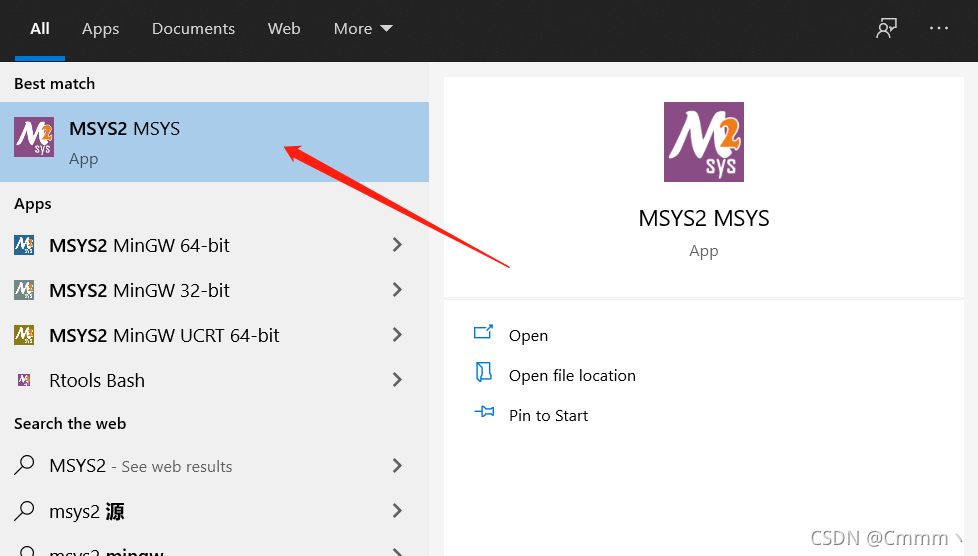978x556 pixels.
Task: Choose Open for MSYS2 MSYS
Action: pos(528,336)
